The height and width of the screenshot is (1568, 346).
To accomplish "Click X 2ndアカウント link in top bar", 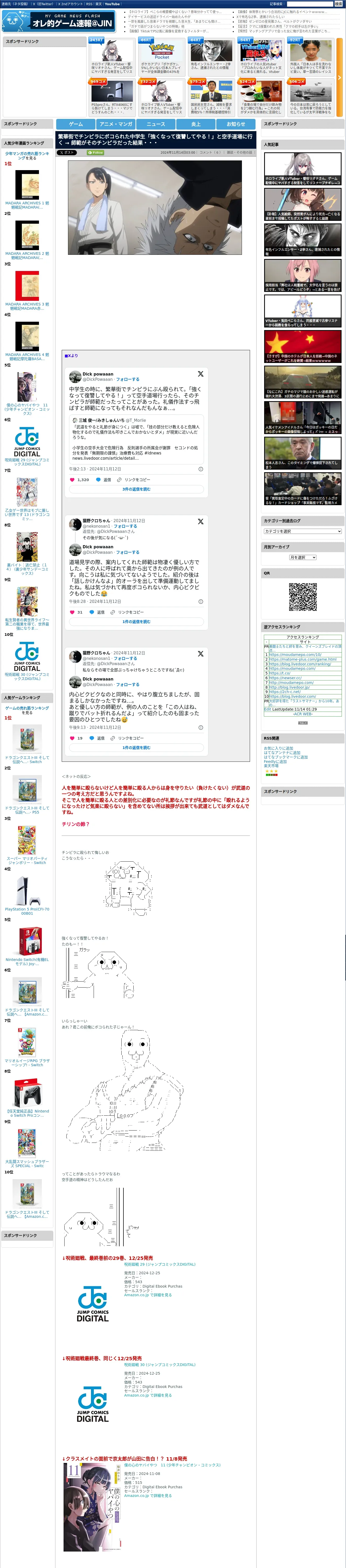I will click(70, 4).
